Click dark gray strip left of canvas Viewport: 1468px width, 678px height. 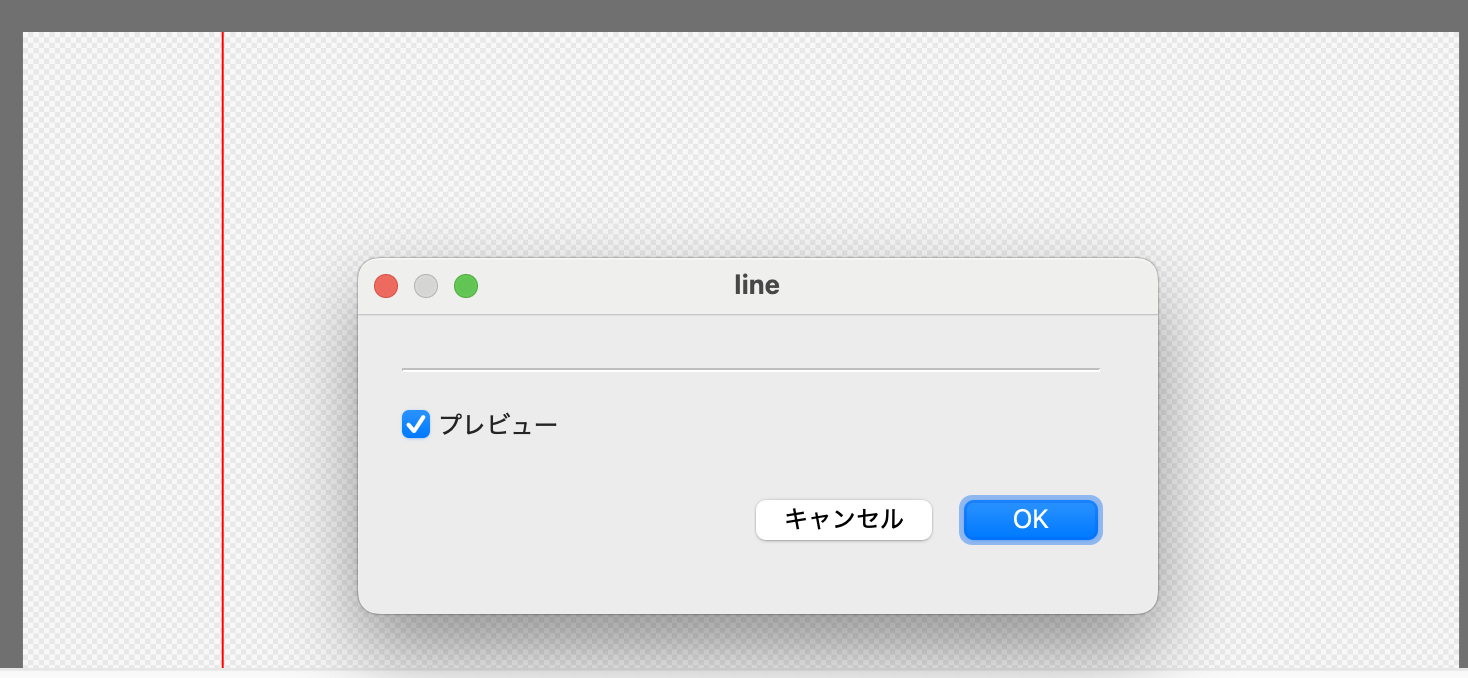point(11,350)
